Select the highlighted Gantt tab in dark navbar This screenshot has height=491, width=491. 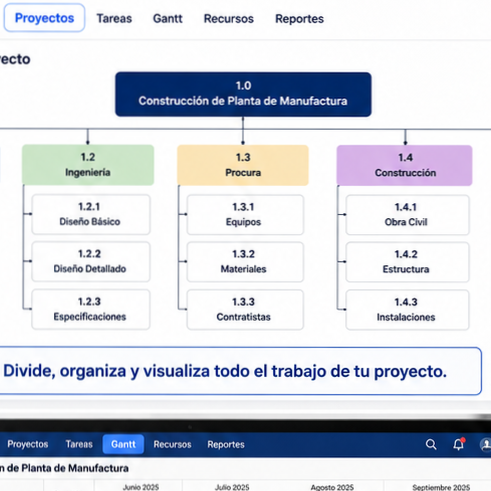click(x=123, y=444)
